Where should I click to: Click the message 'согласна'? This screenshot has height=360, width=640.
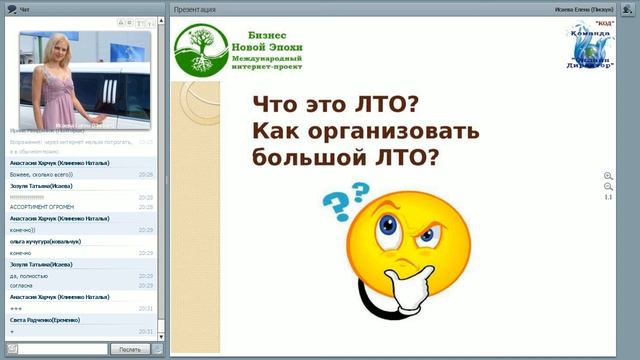[x=21, y=286]
